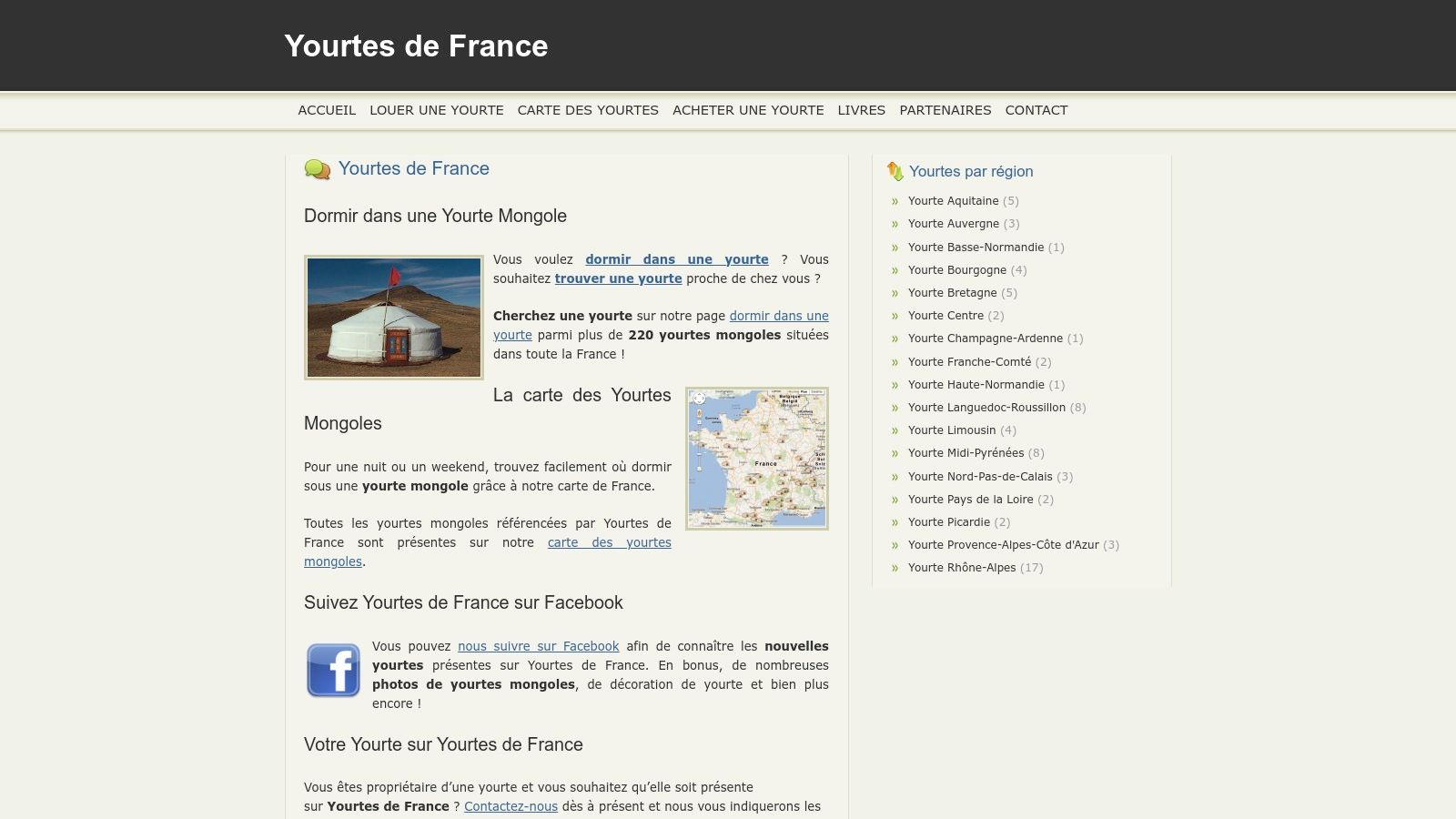Click 'nous suivre sur Facebook' link
This screenshot has width=1456, height=819.
539,646
